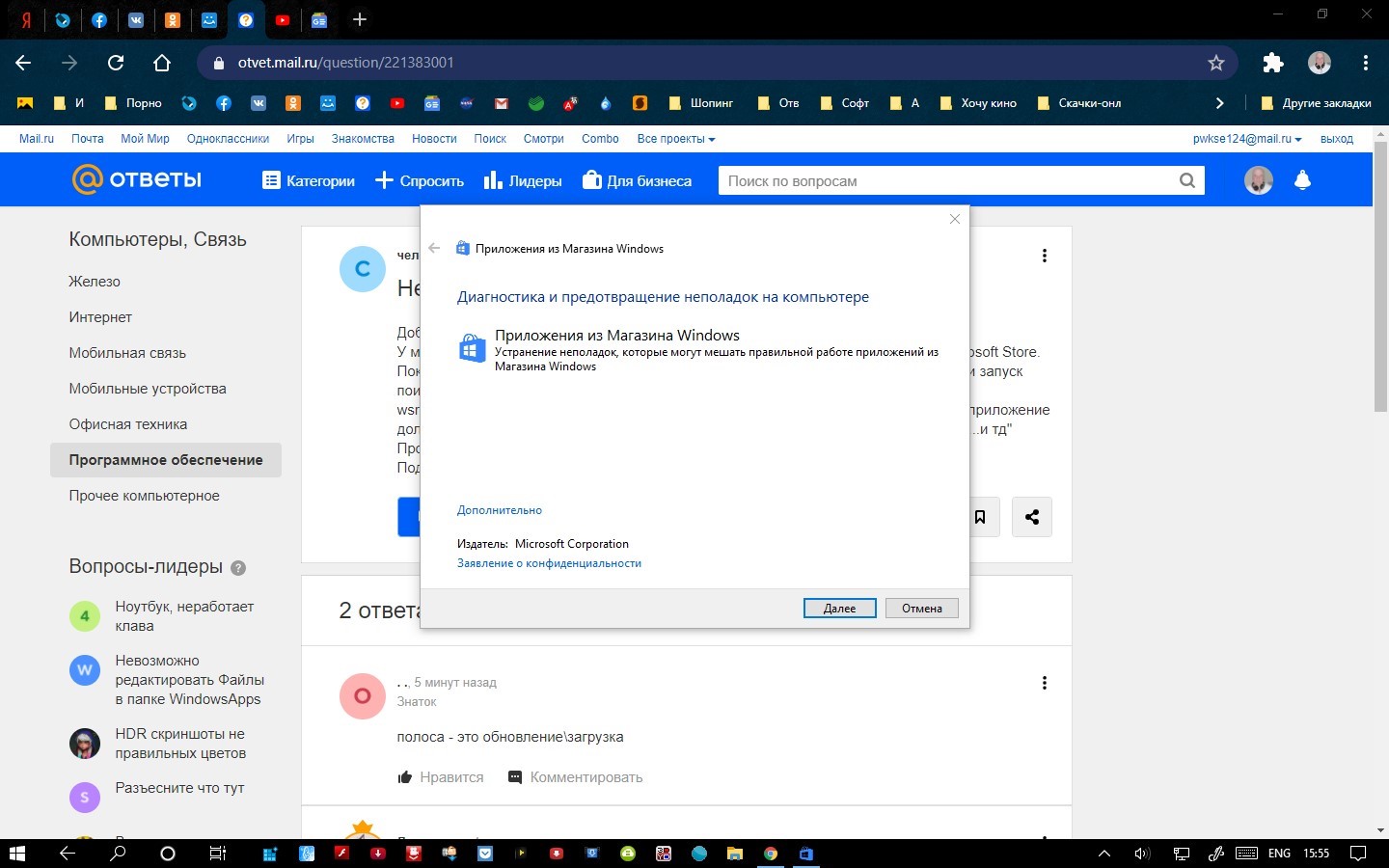Click the search magnifier icon
1389x868 pixels.
pyautogui.click(x=1187, y=180)
